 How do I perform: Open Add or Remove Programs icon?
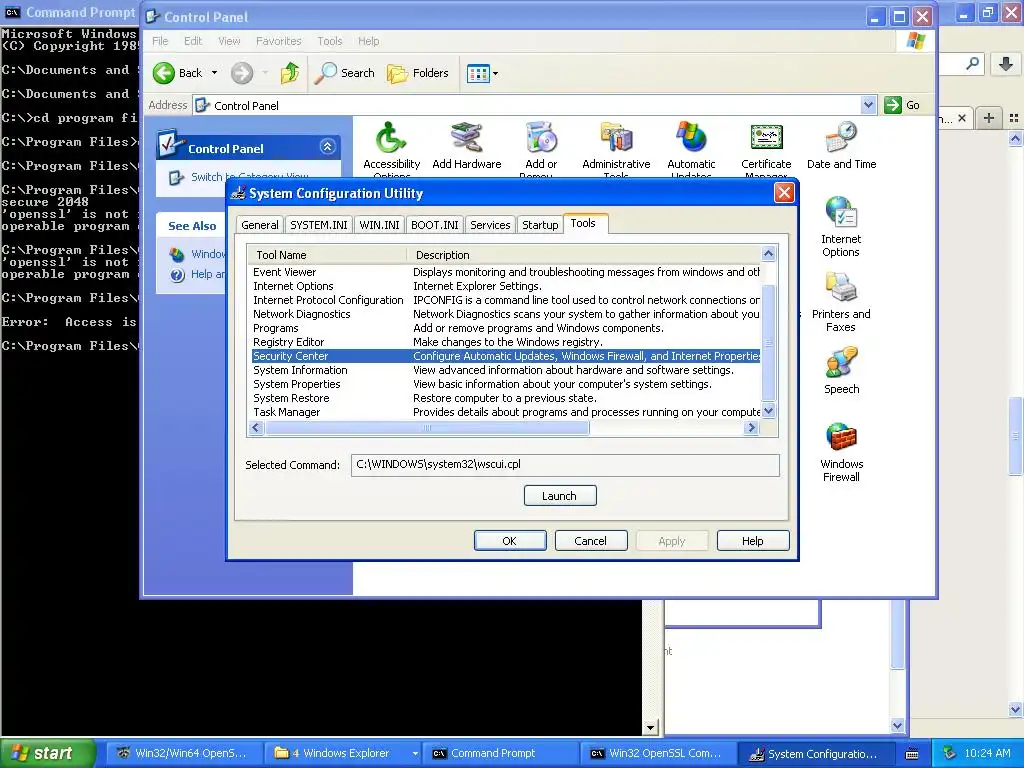pyautogui.click(x=541, y=138)
